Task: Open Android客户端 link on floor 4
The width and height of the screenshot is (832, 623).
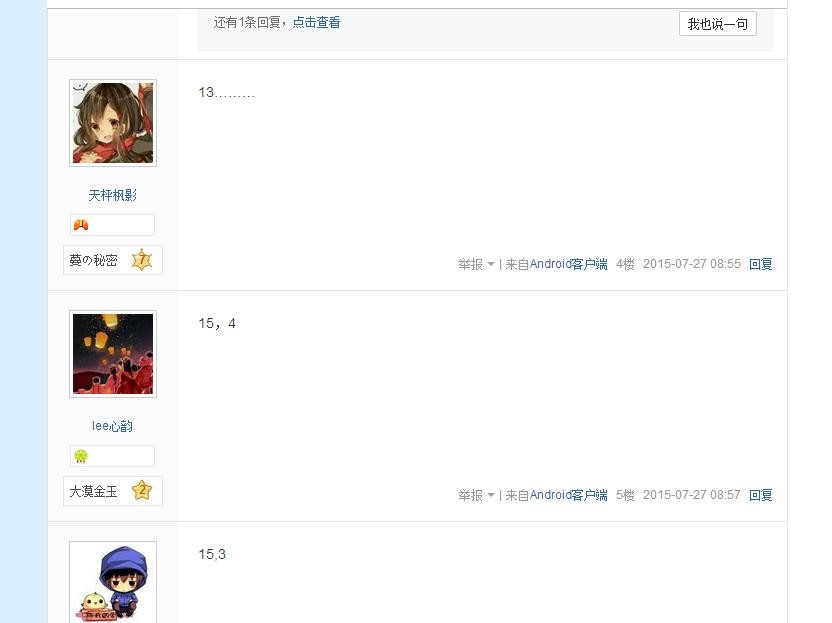Action: tap(568, 264)
